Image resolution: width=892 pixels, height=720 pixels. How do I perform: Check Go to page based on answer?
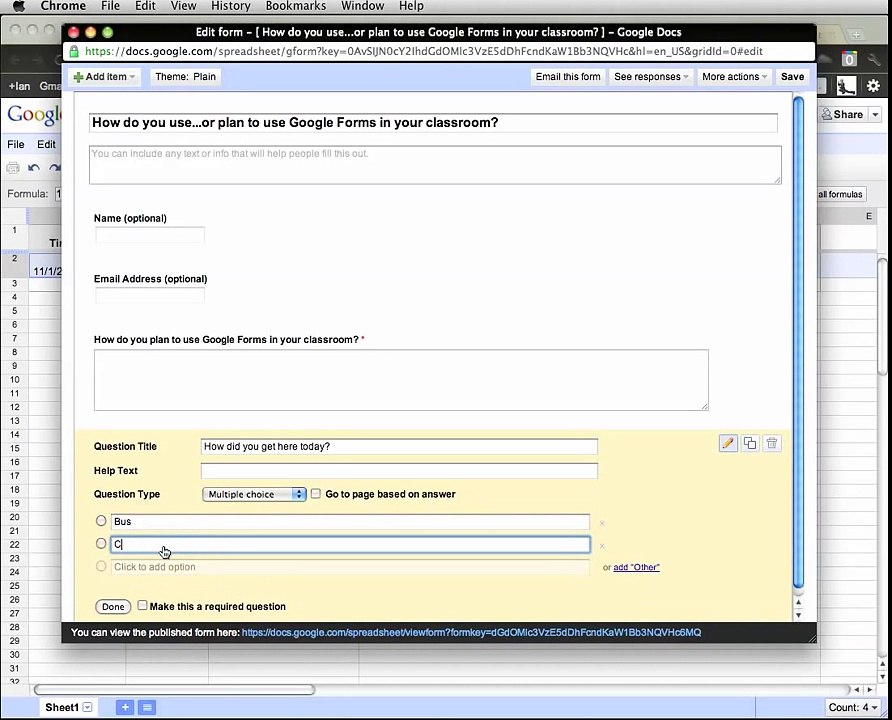316,494
